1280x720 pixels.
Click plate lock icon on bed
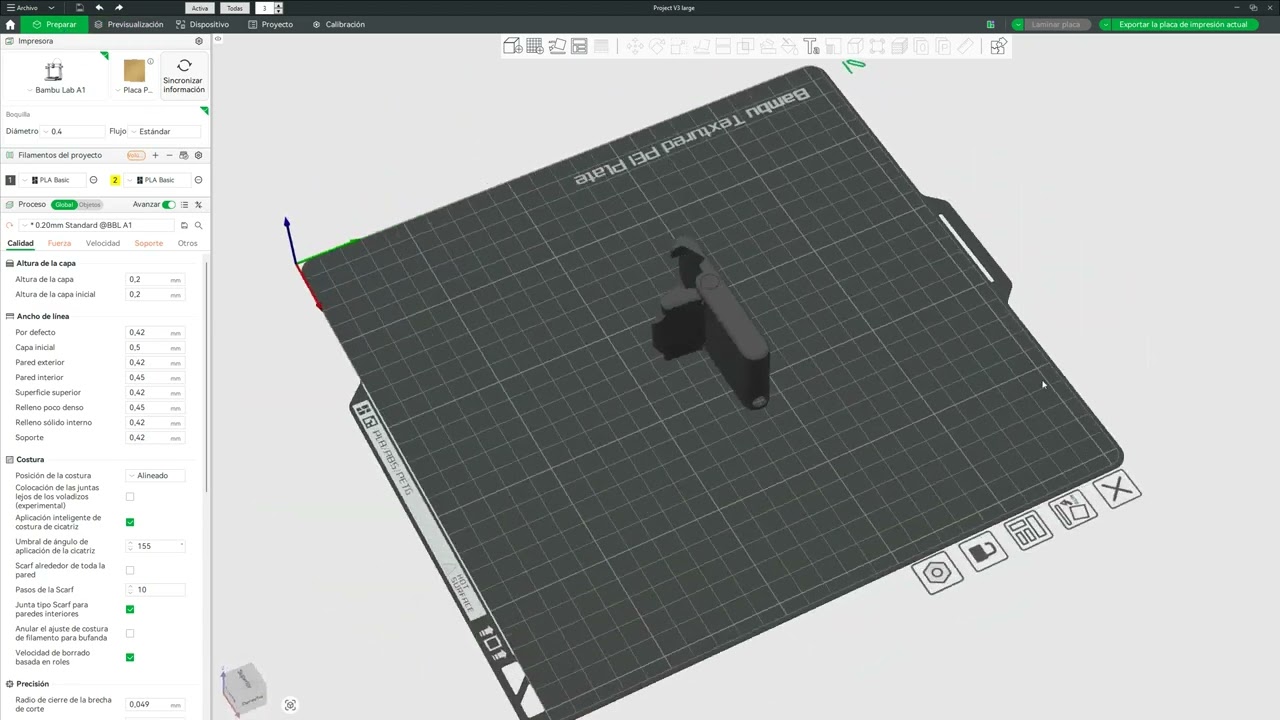pyautogui.click(x=983, y=551)
